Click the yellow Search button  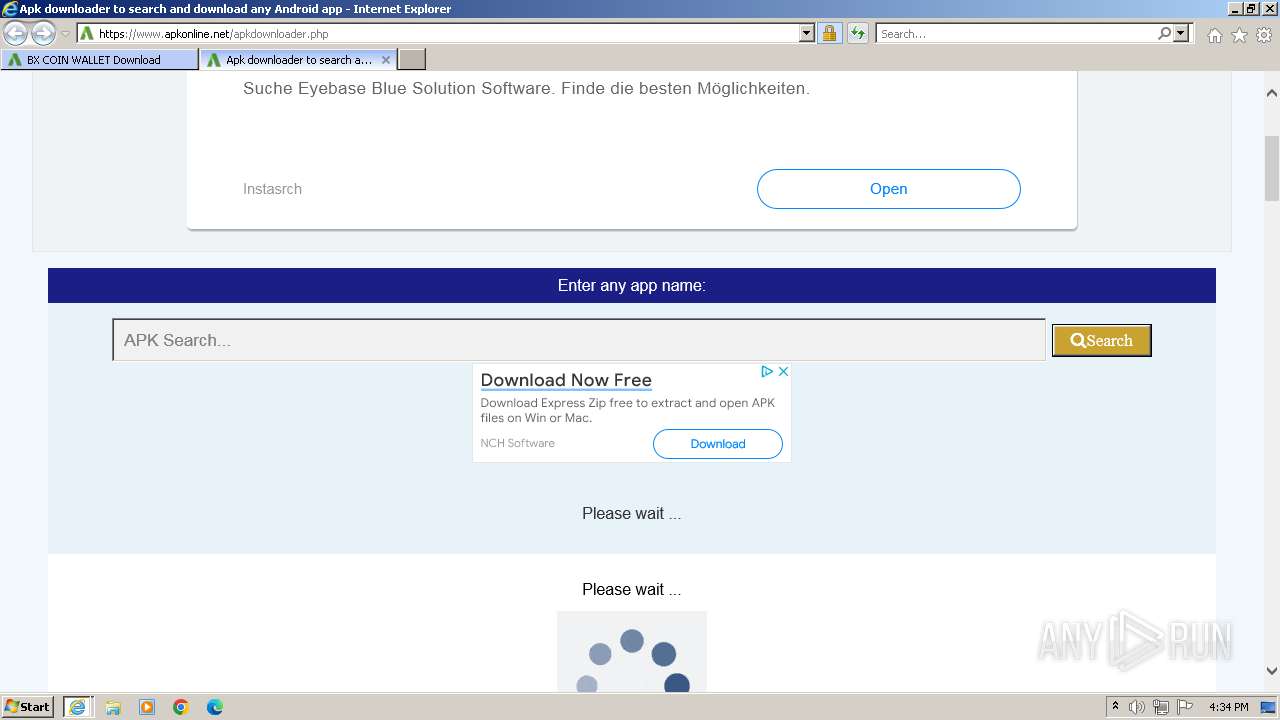pyautogui.click(x=1101, y=340)
